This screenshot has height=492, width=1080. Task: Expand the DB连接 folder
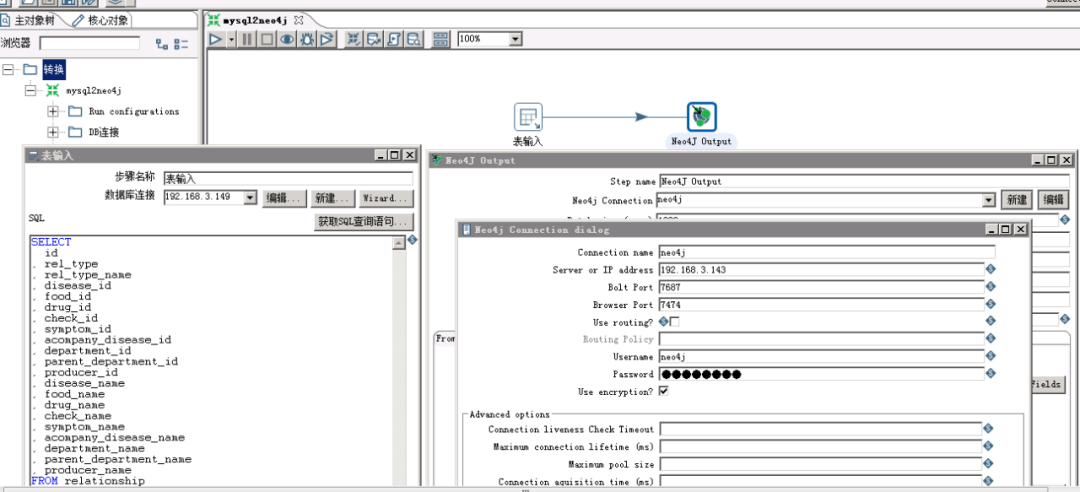point(52,132)
